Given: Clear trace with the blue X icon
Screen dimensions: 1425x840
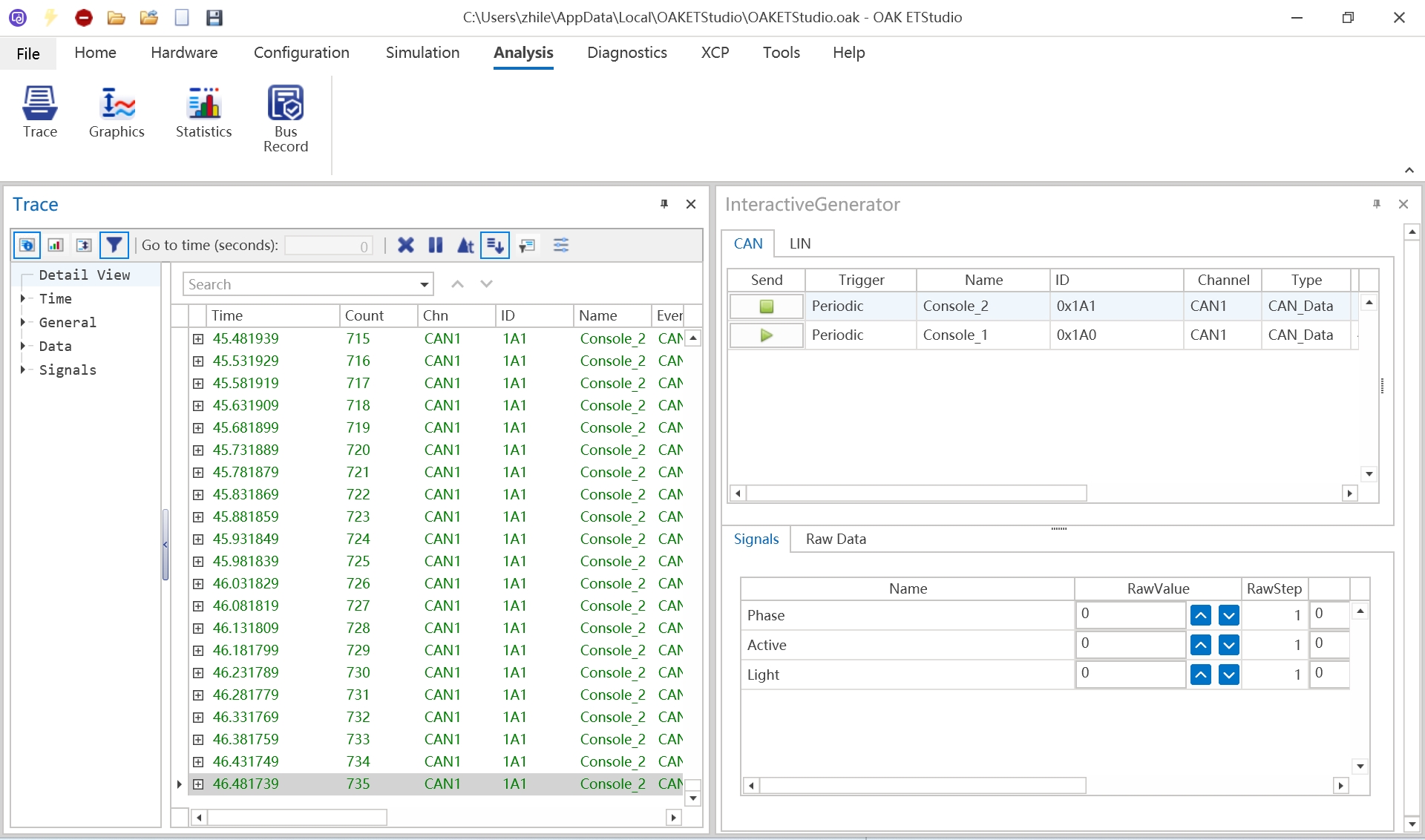Looking at the screenshot, I should click(405, 245).
